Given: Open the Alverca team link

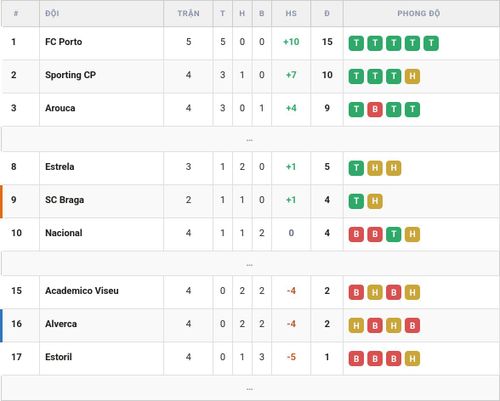Looking at the screenshot, I should point(61,324).
